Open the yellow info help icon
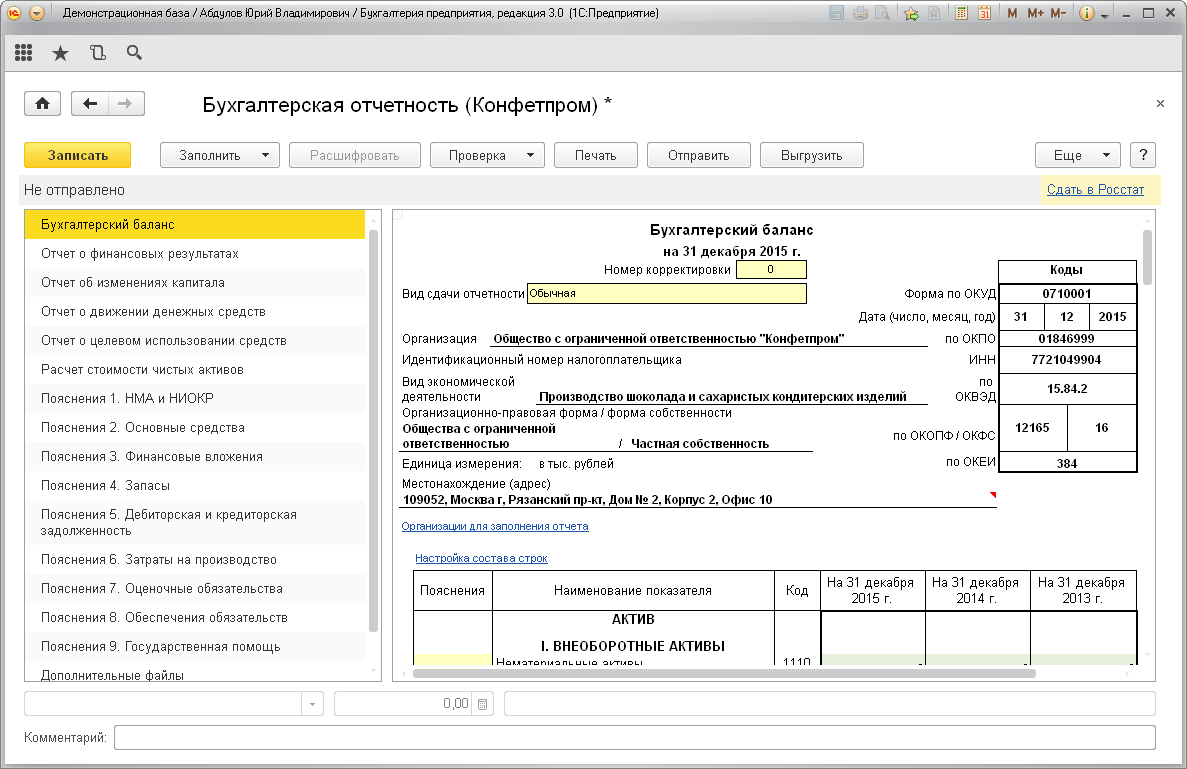Screen dimensions: 1187x769 [x=1087, y=14]
